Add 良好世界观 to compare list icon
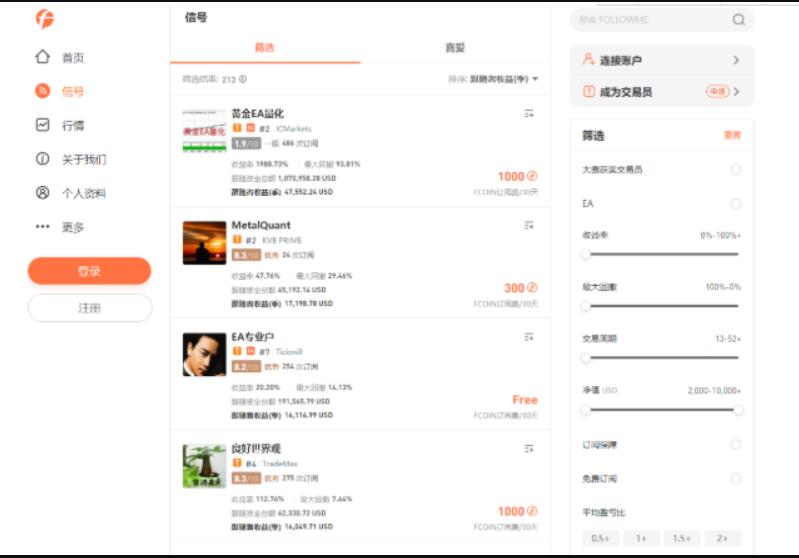This screenshot has height=558, width=799. (529, 448)
